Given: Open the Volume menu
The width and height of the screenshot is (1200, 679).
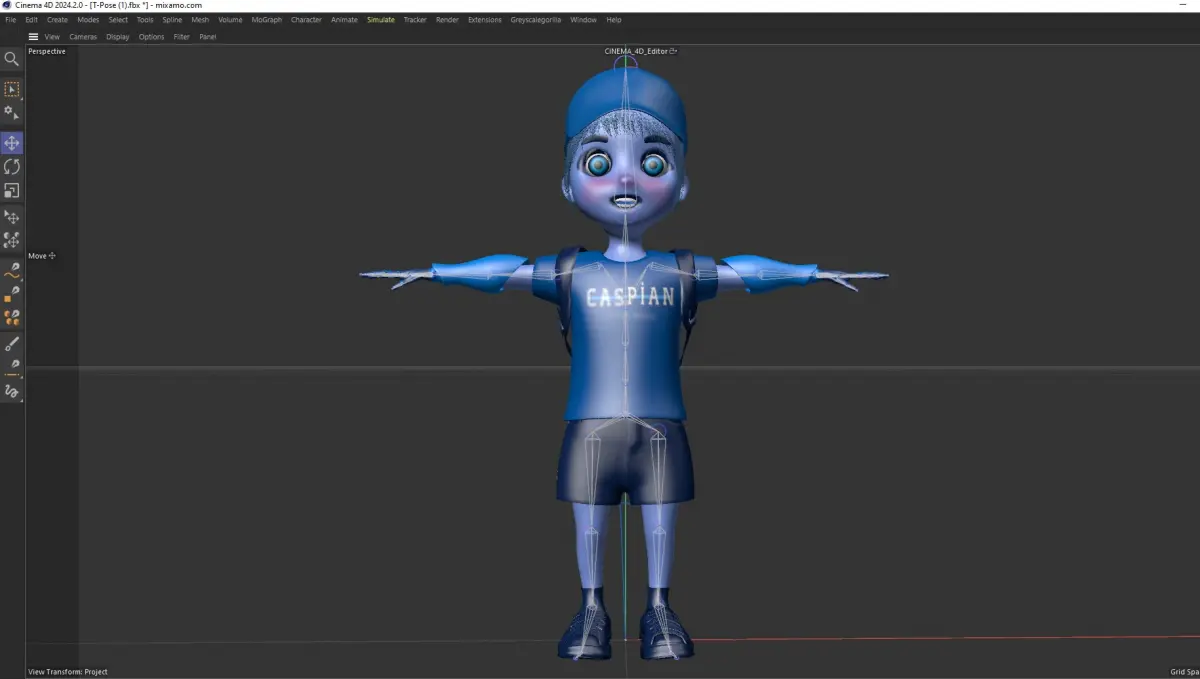Looking at the screenshot, I should pyautogui.click(x=230, y=20).
